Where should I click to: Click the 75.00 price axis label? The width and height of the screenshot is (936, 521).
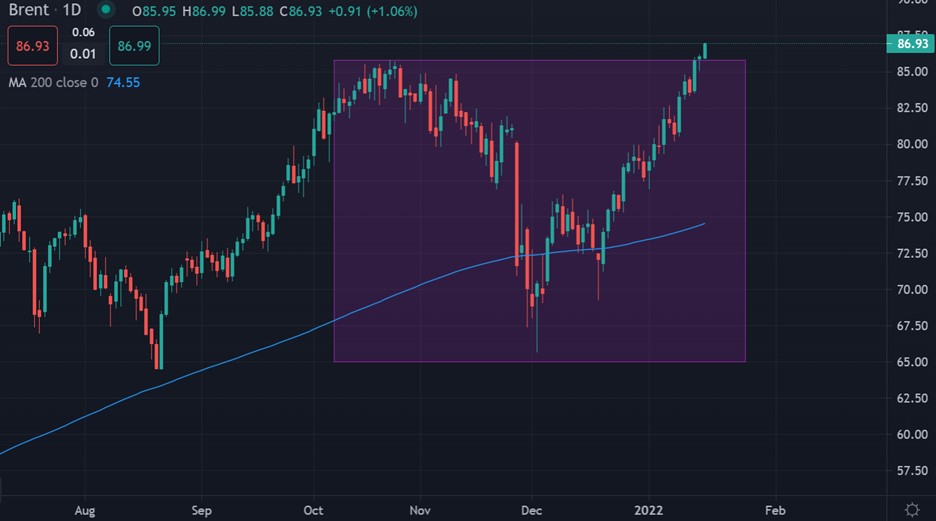click(912, 217)
